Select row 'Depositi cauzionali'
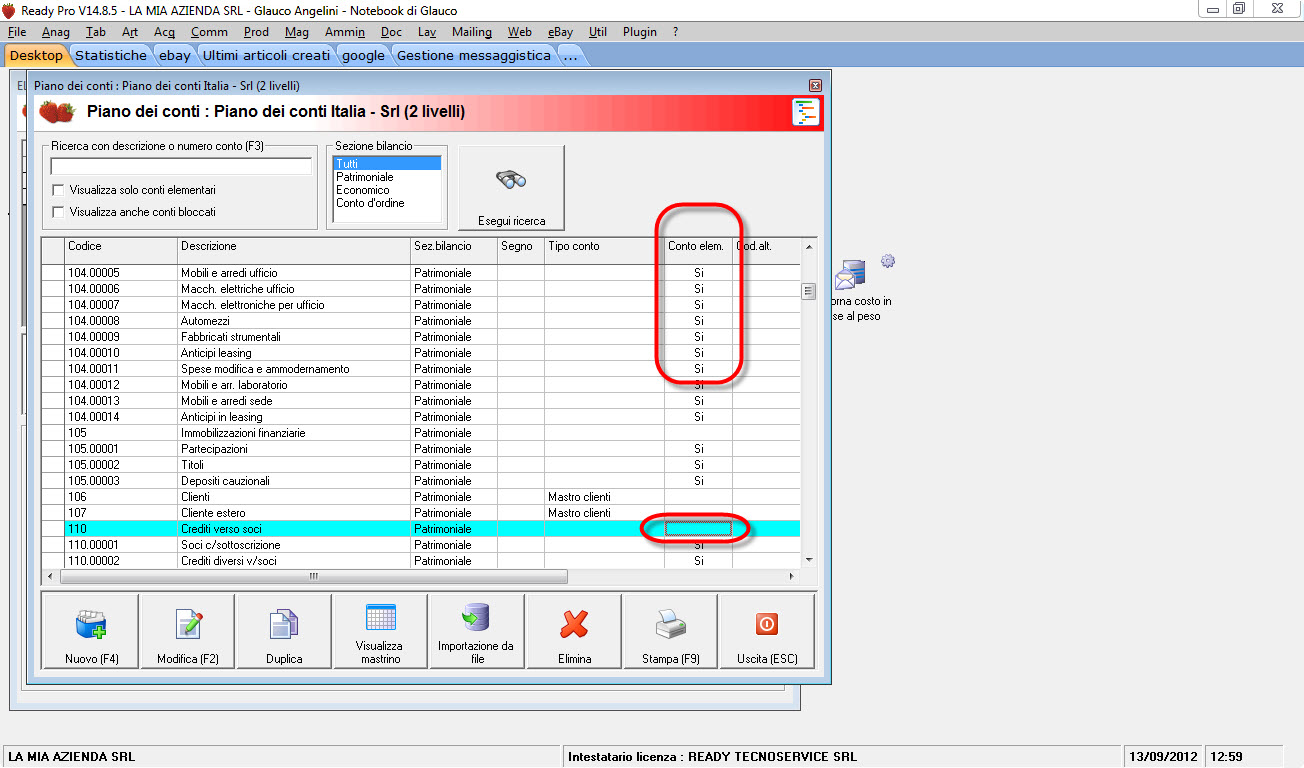1304x768 pixels. point(420,481)
